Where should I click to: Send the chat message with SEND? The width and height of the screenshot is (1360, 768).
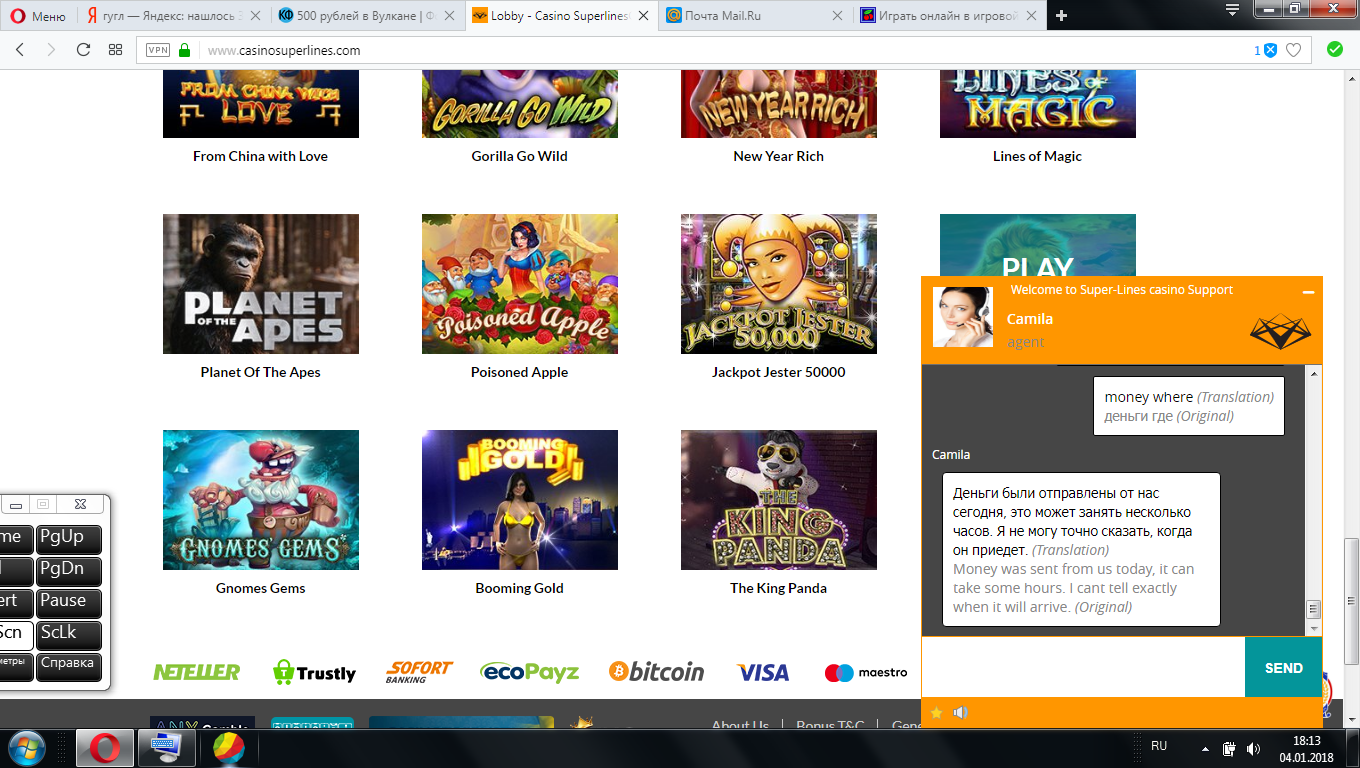pos(1283,667)
